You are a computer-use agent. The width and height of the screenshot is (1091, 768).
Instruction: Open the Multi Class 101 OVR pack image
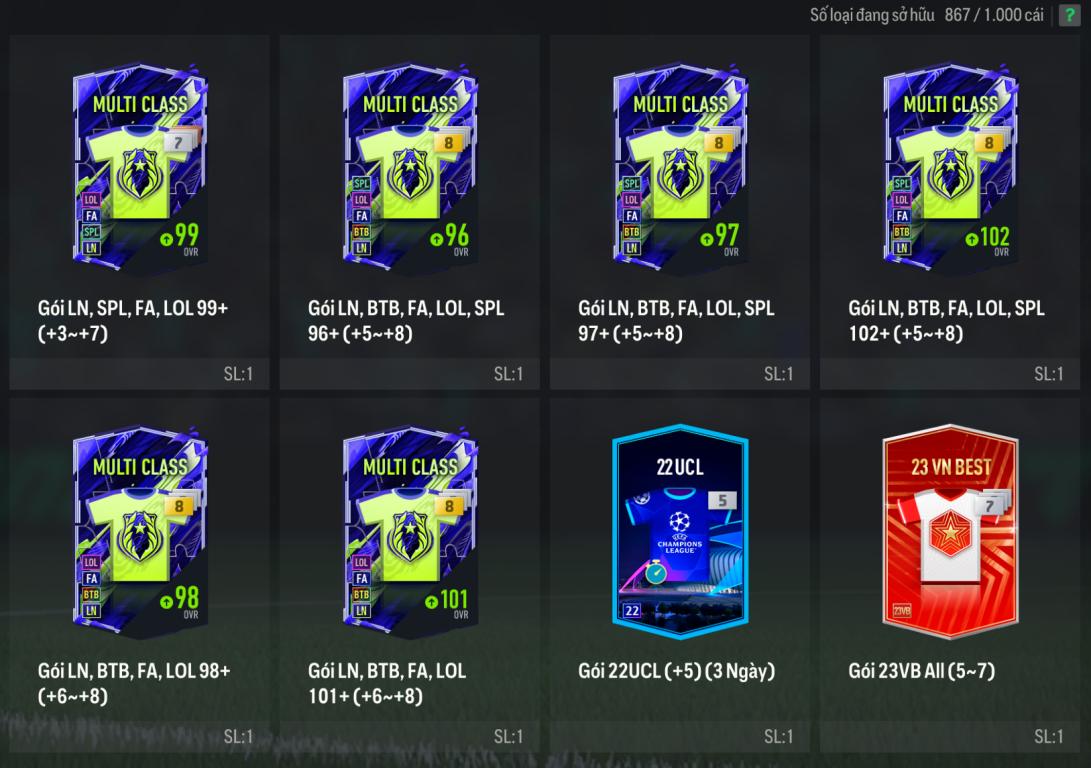[410, 531]
